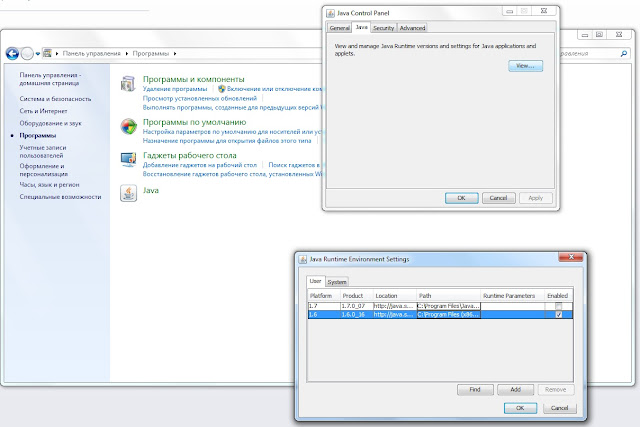Open Оборудование и звук in sidebar

coord(50,123)
